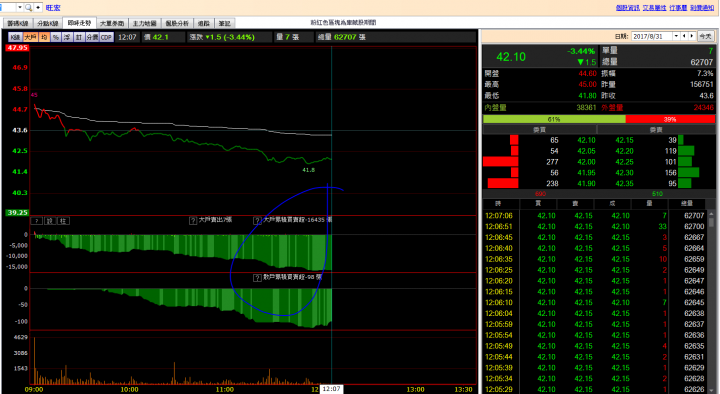Click the bid price 42.00 with volume 277

(586, 162)
